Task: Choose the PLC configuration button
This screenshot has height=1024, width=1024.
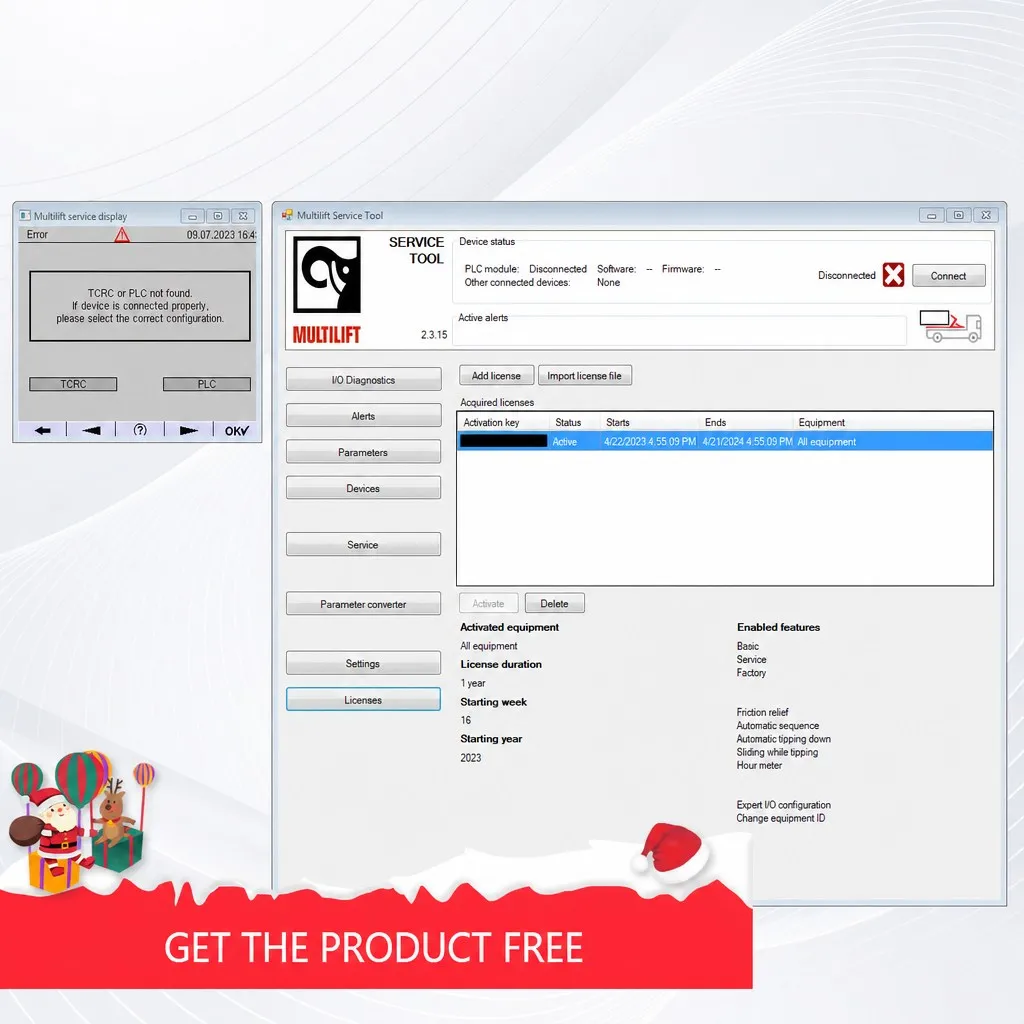Action: click(206, 384)
